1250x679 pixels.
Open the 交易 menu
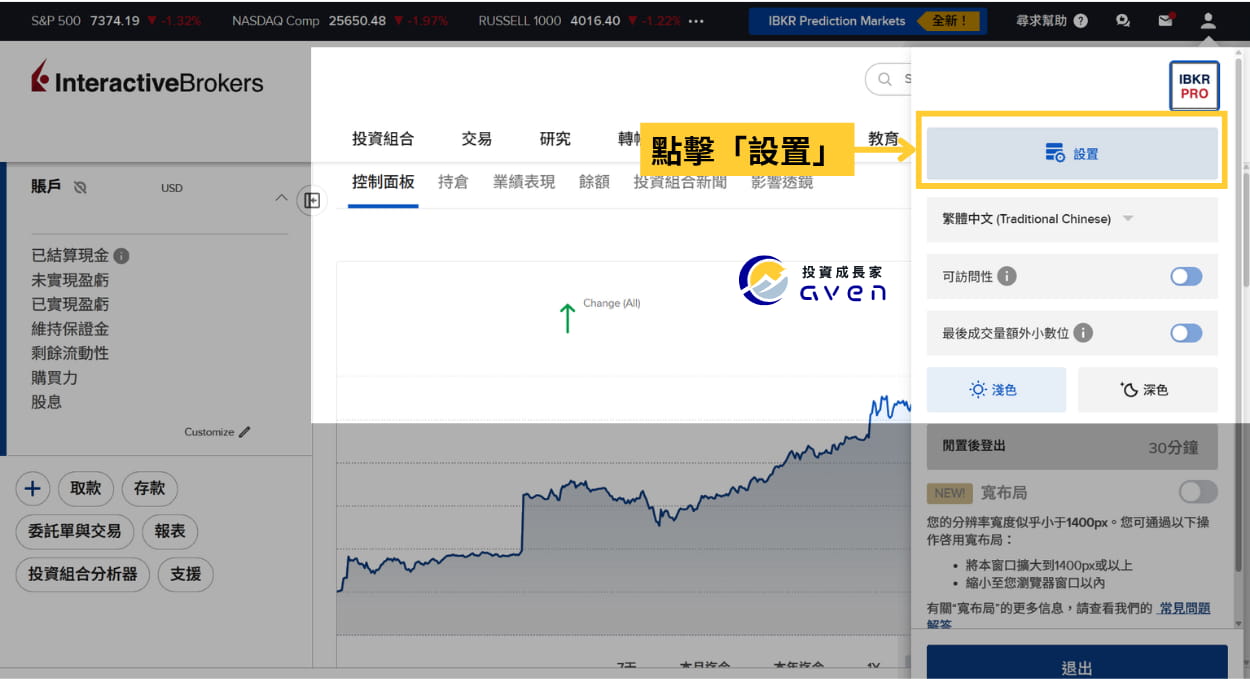click(x=477, y=139)
